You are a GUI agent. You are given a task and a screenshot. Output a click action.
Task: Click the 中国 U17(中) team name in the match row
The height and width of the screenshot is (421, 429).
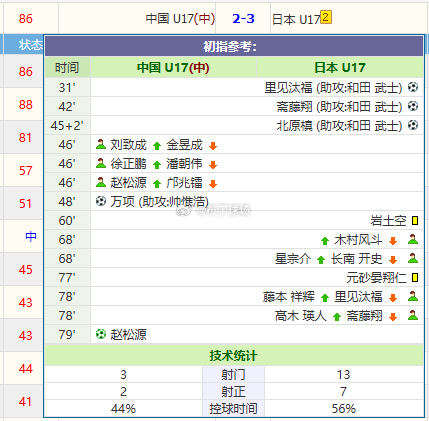click(x=180, y=19)
